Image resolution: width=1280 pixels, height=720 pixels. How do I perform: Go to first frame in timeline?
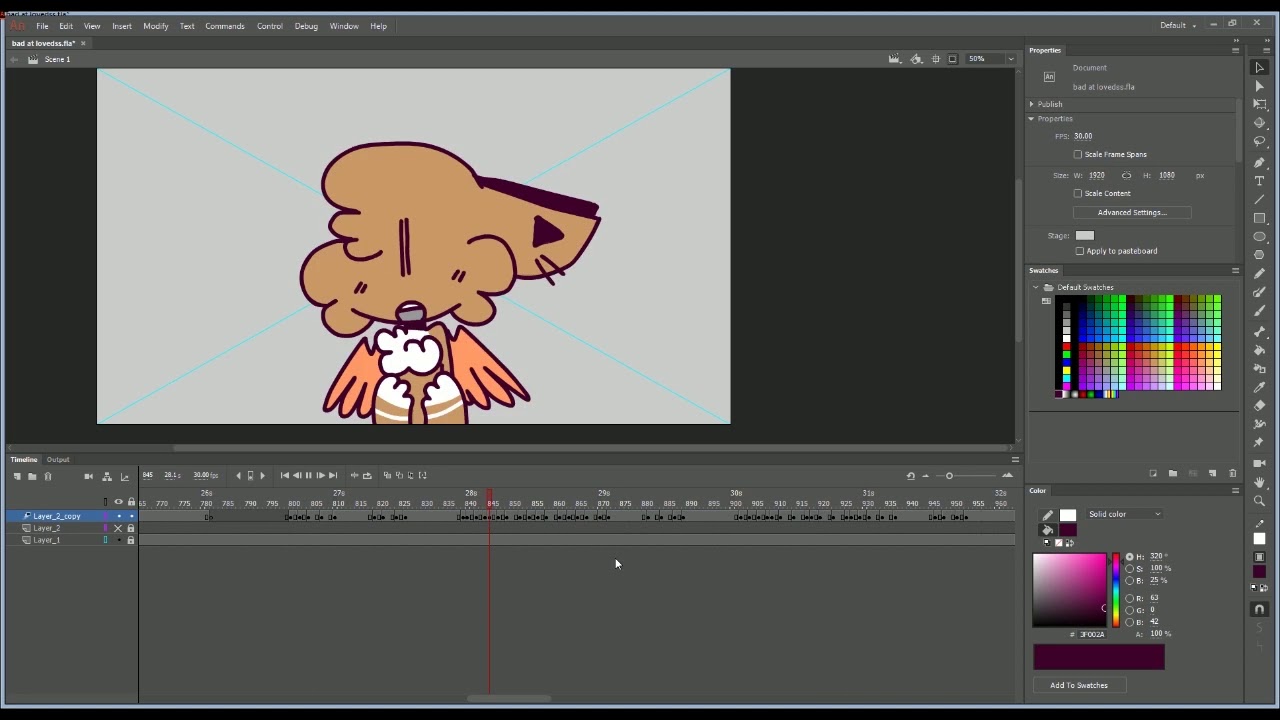pyautogui.click(x=285, y=476)
